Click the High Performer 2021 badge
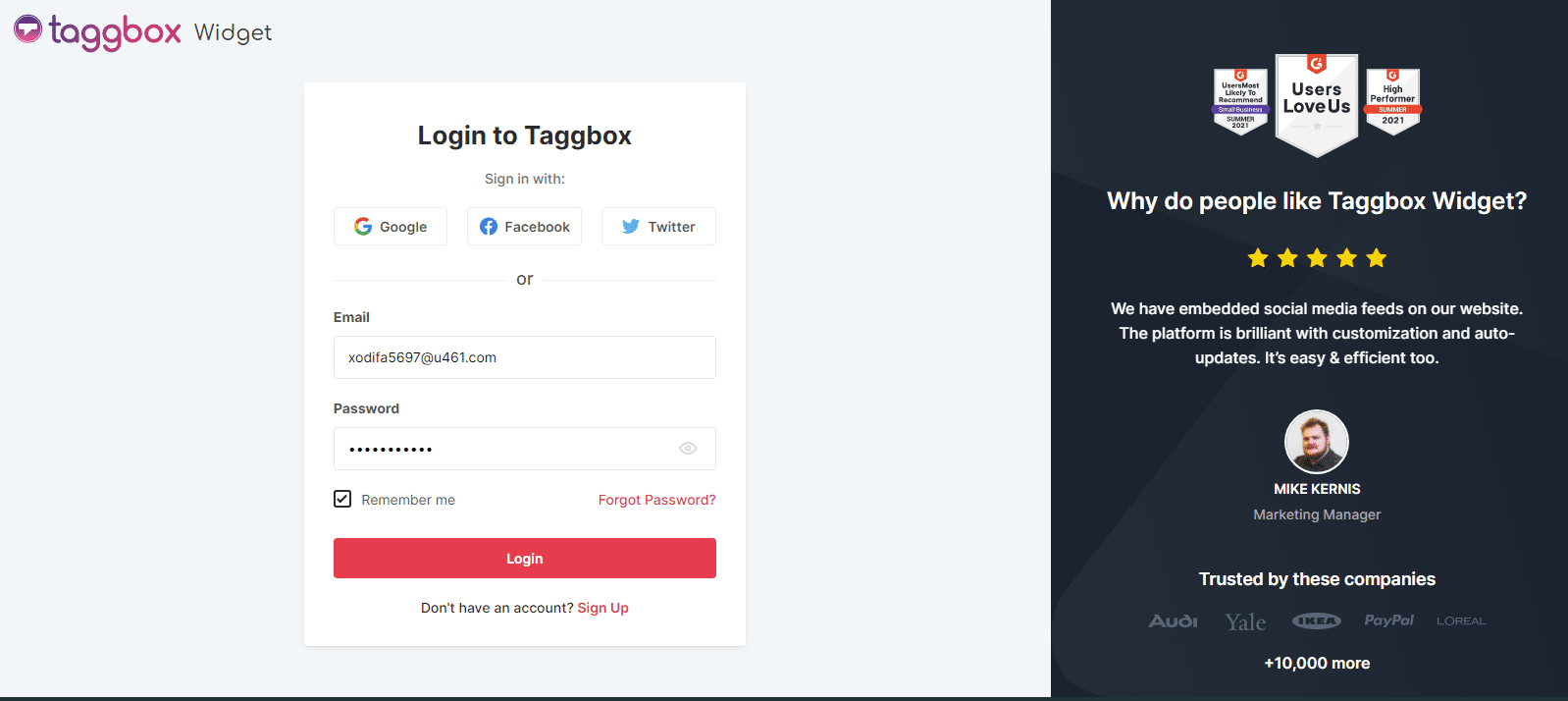 click(1392, 101)
